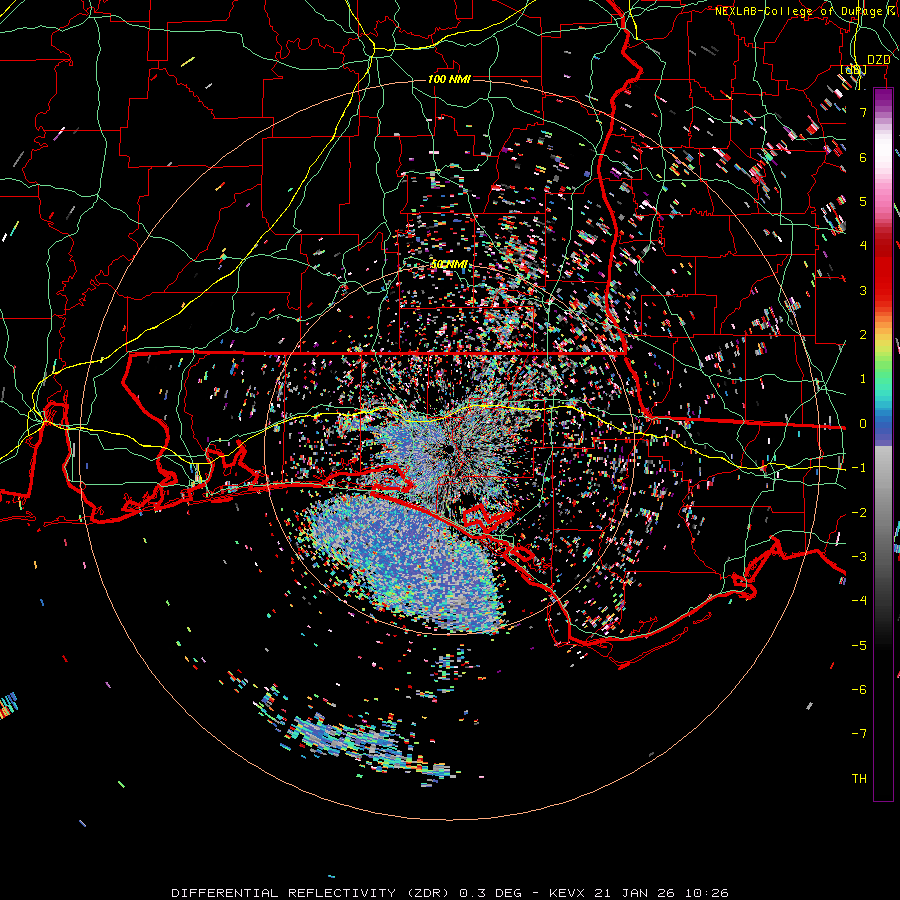Click the "0.3 DEG" elevation angle text
Screen dimensions: 900x900
(490, 893)
